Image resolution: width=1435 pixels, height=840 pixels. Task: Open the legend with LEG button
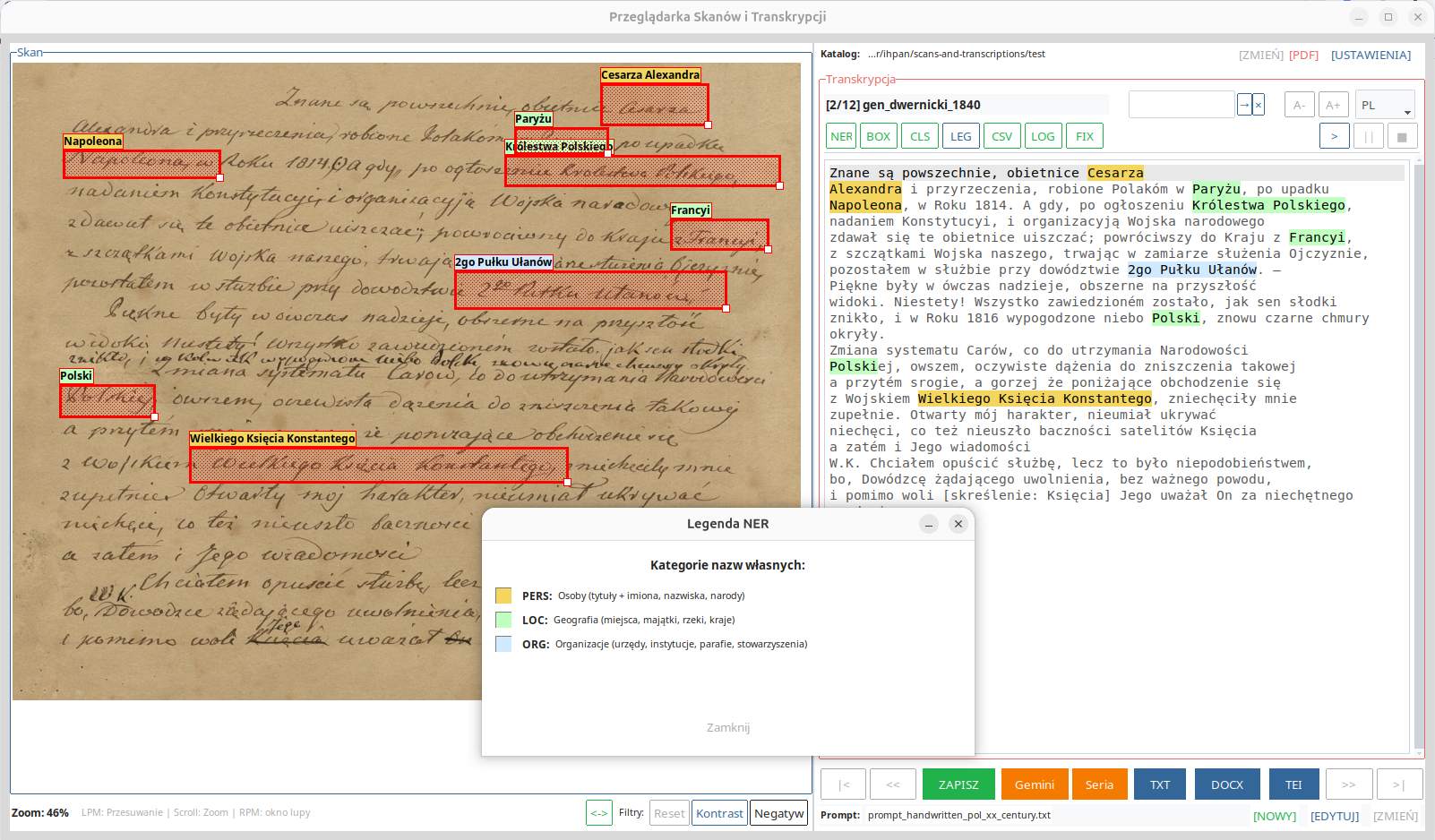(x=961, y=136)
